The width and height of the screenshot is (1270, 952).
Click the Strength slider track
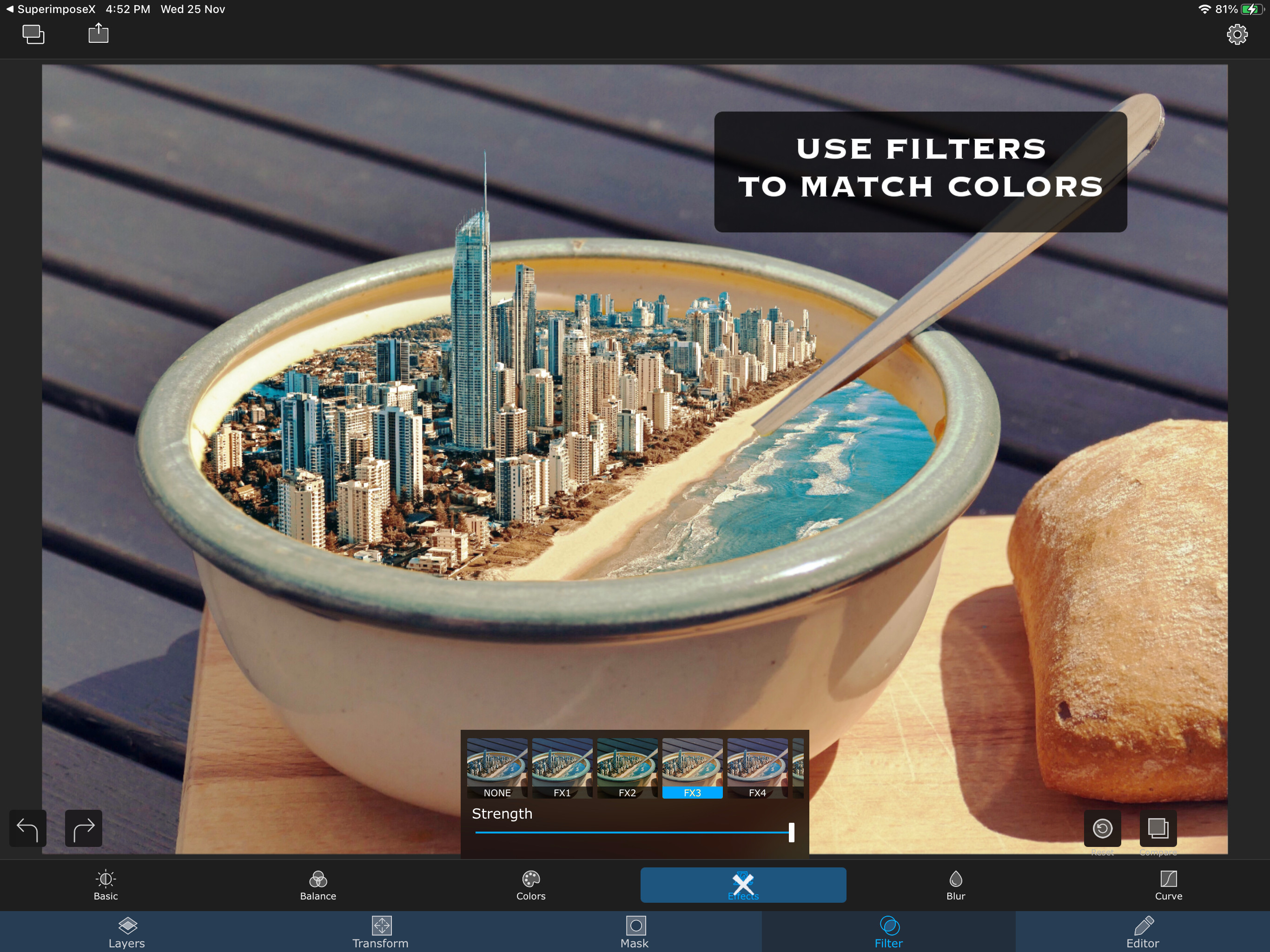pyautogui.click(x=632, y=832)
